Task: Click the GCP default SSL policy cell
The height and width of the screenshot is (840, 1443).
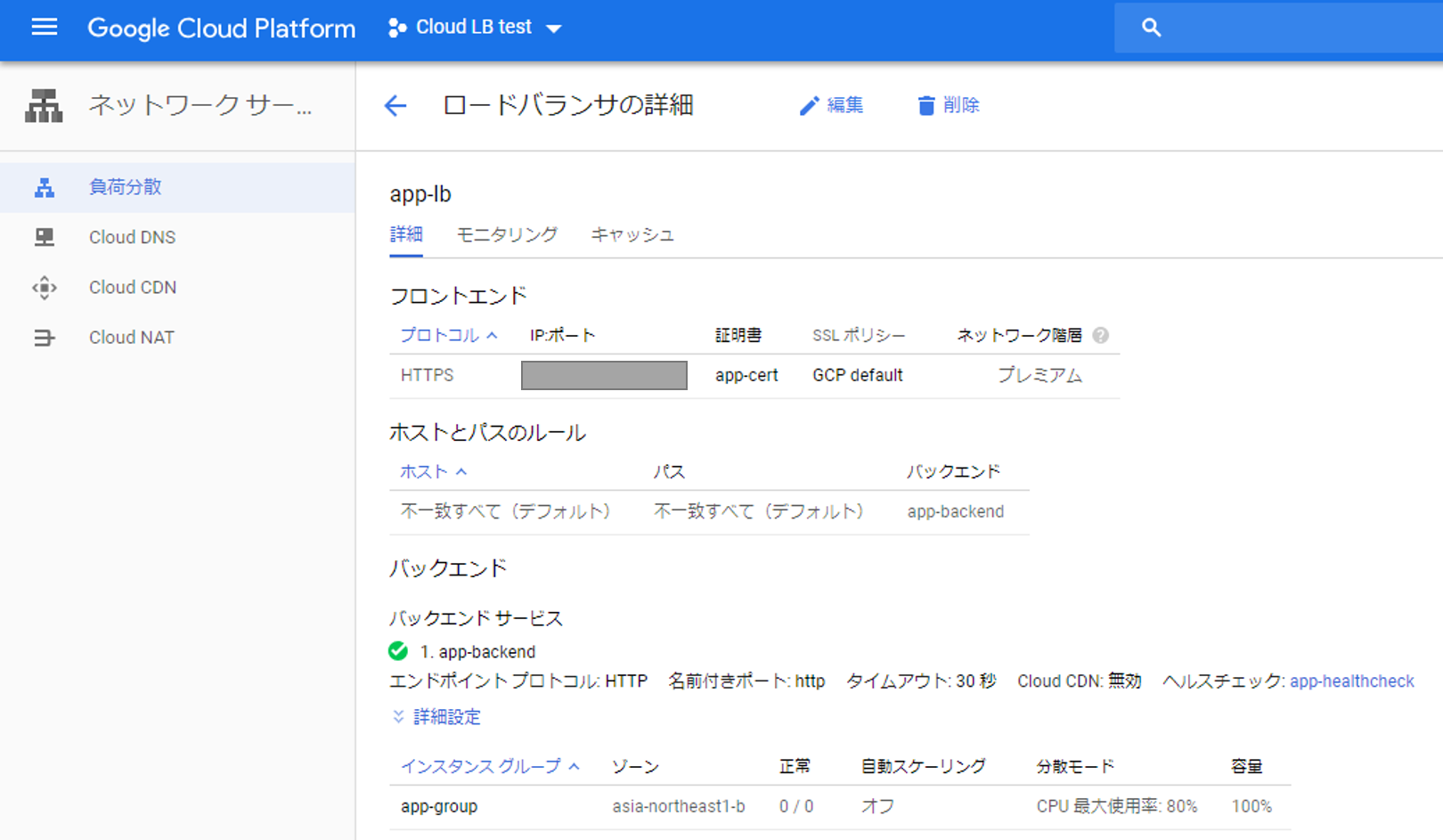Action: click(858, 375)
